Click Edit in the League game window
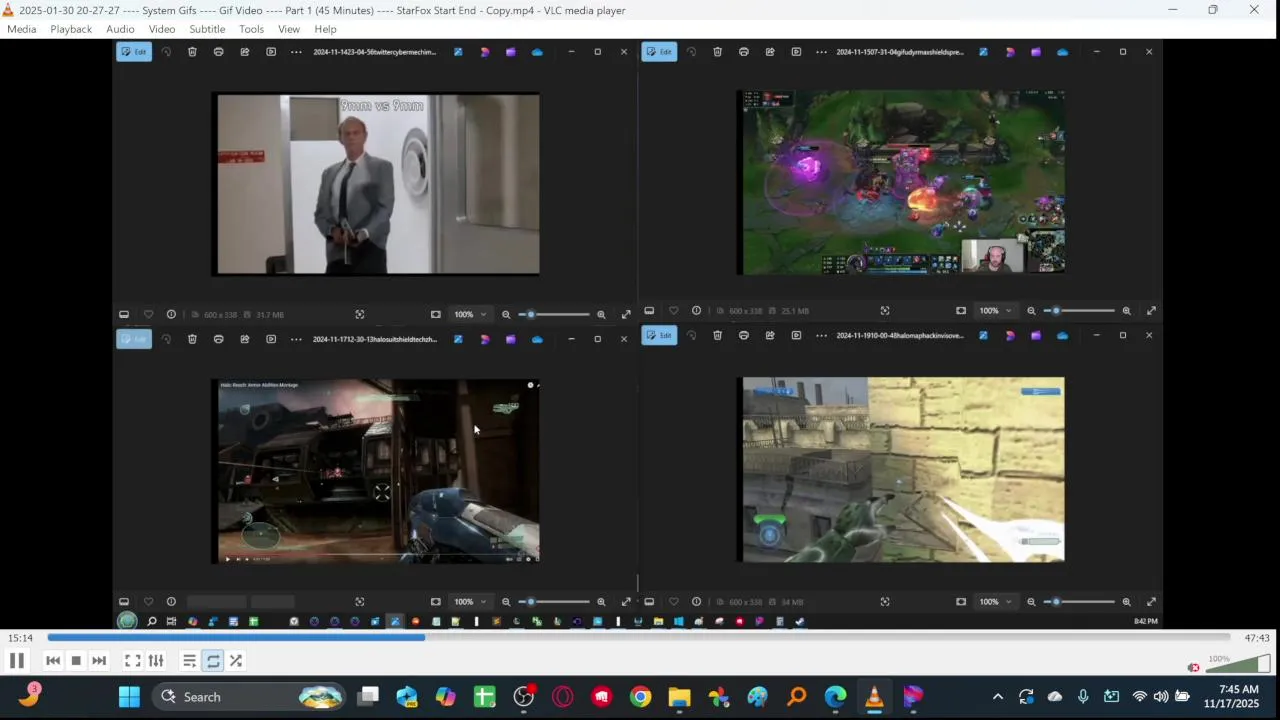The image size is (1280, 720). (x=659, y=52)
